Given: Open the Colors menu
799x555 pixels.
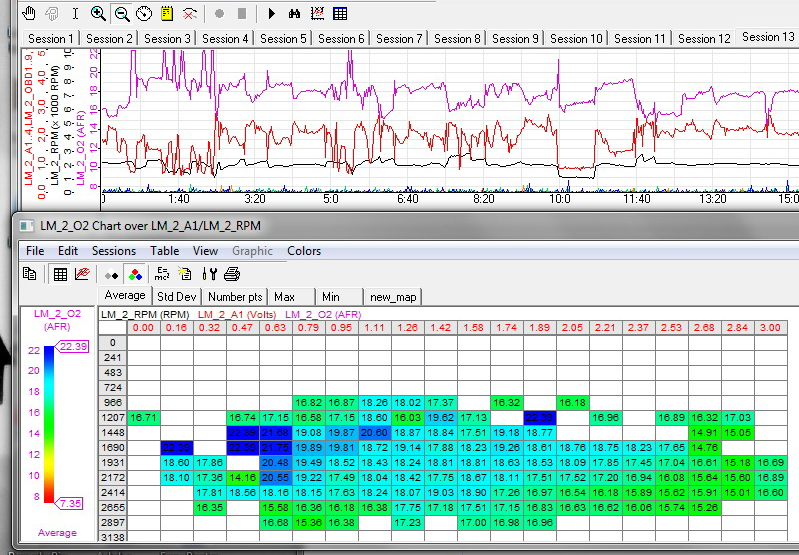Looking at the screenshot, I should pyautogui.click(x=304, y=251).
